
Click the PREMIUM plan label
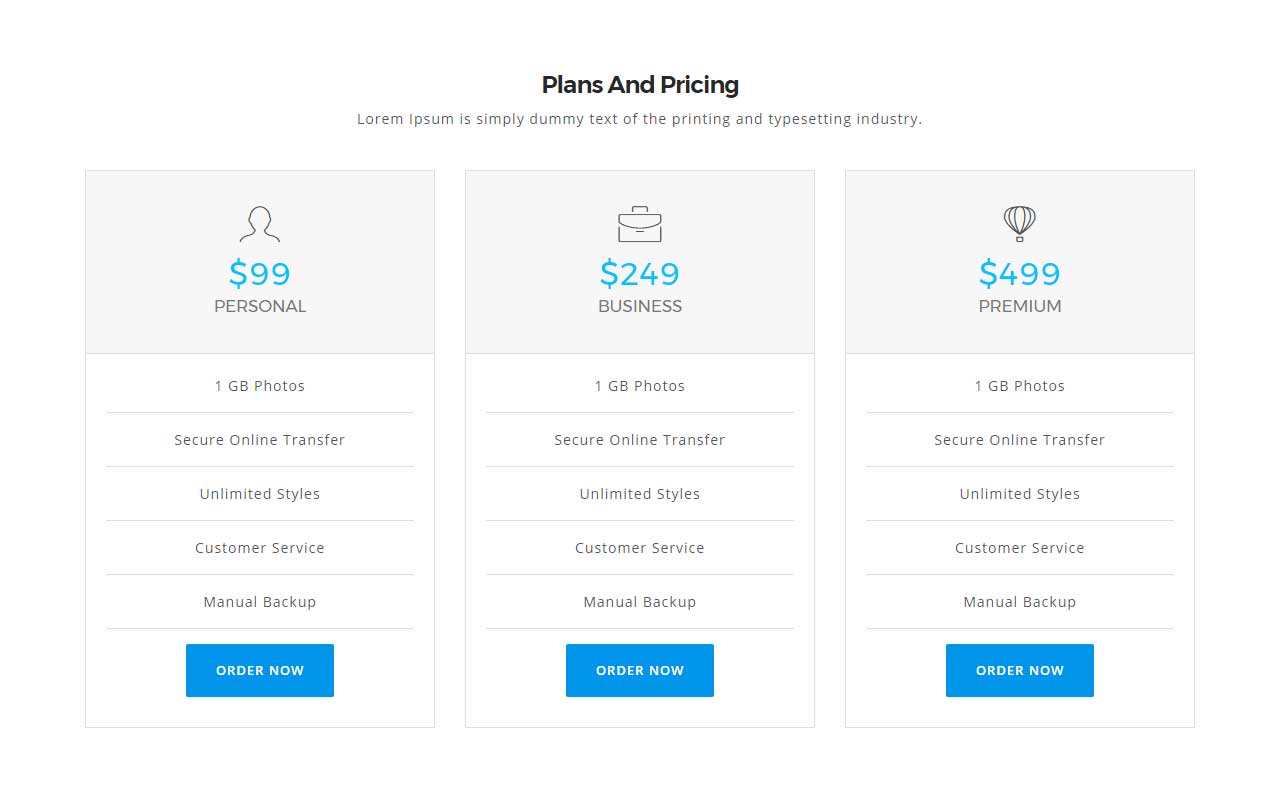pos(1020,306)
